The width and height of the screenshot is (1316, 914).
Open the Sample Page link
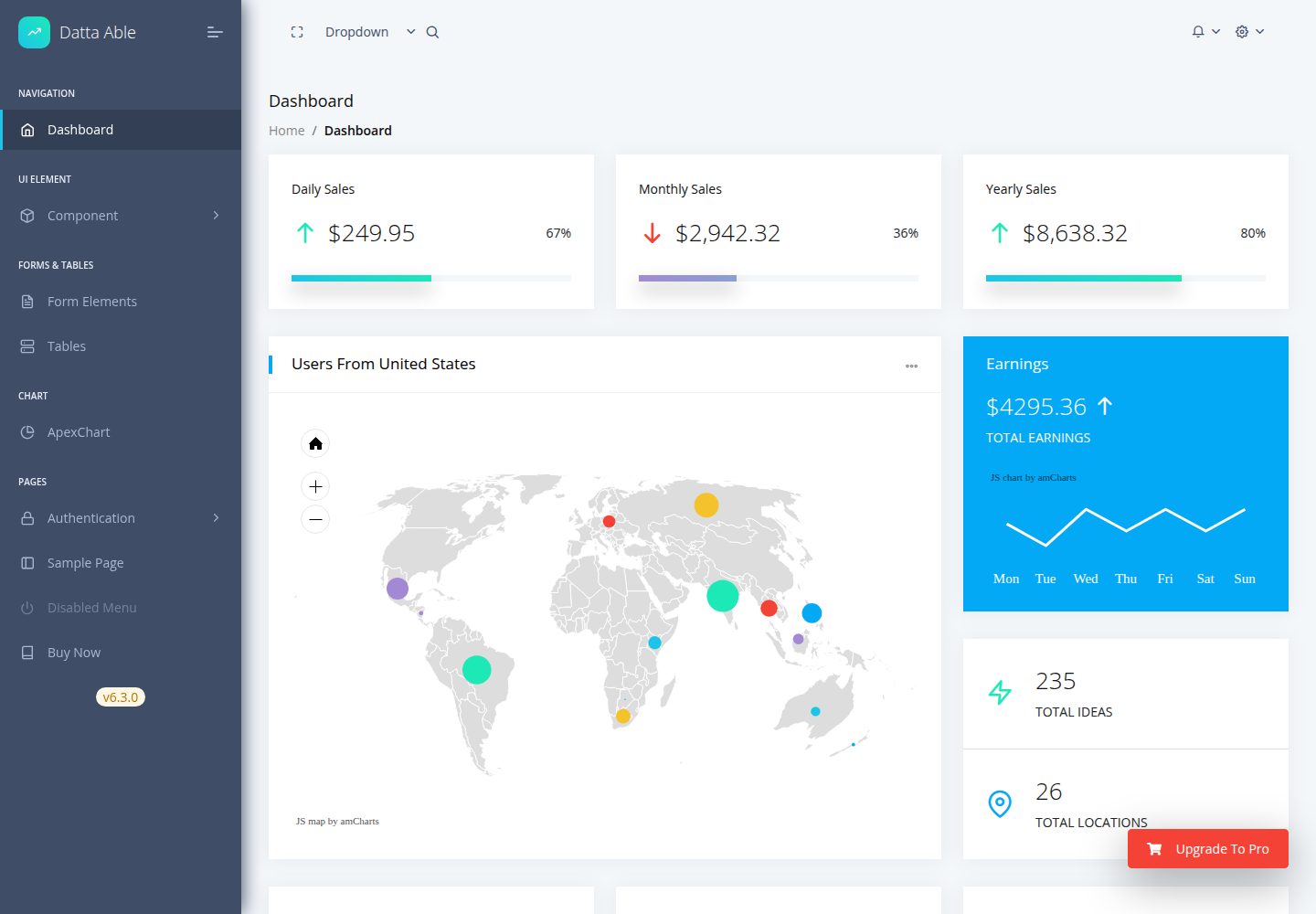click(x=121, y=563)
